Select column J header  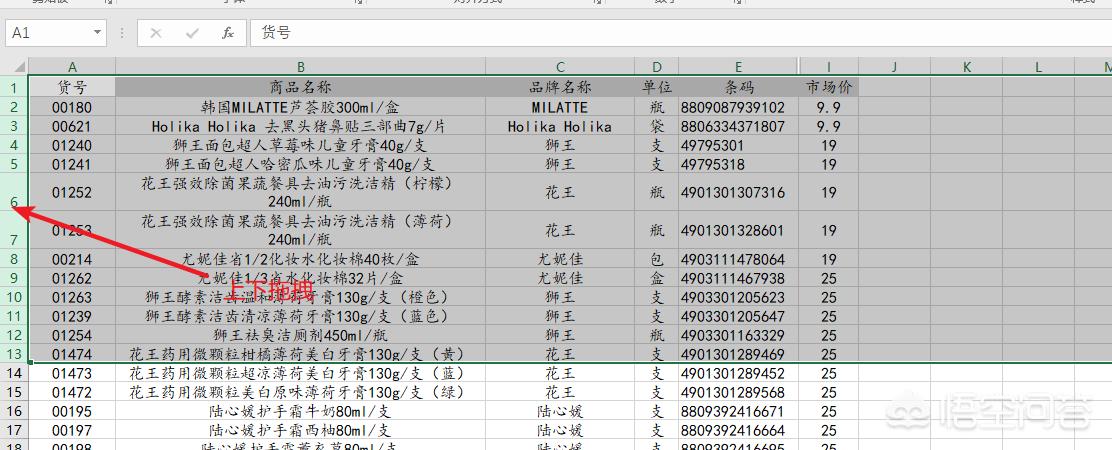tap(894, 67)
